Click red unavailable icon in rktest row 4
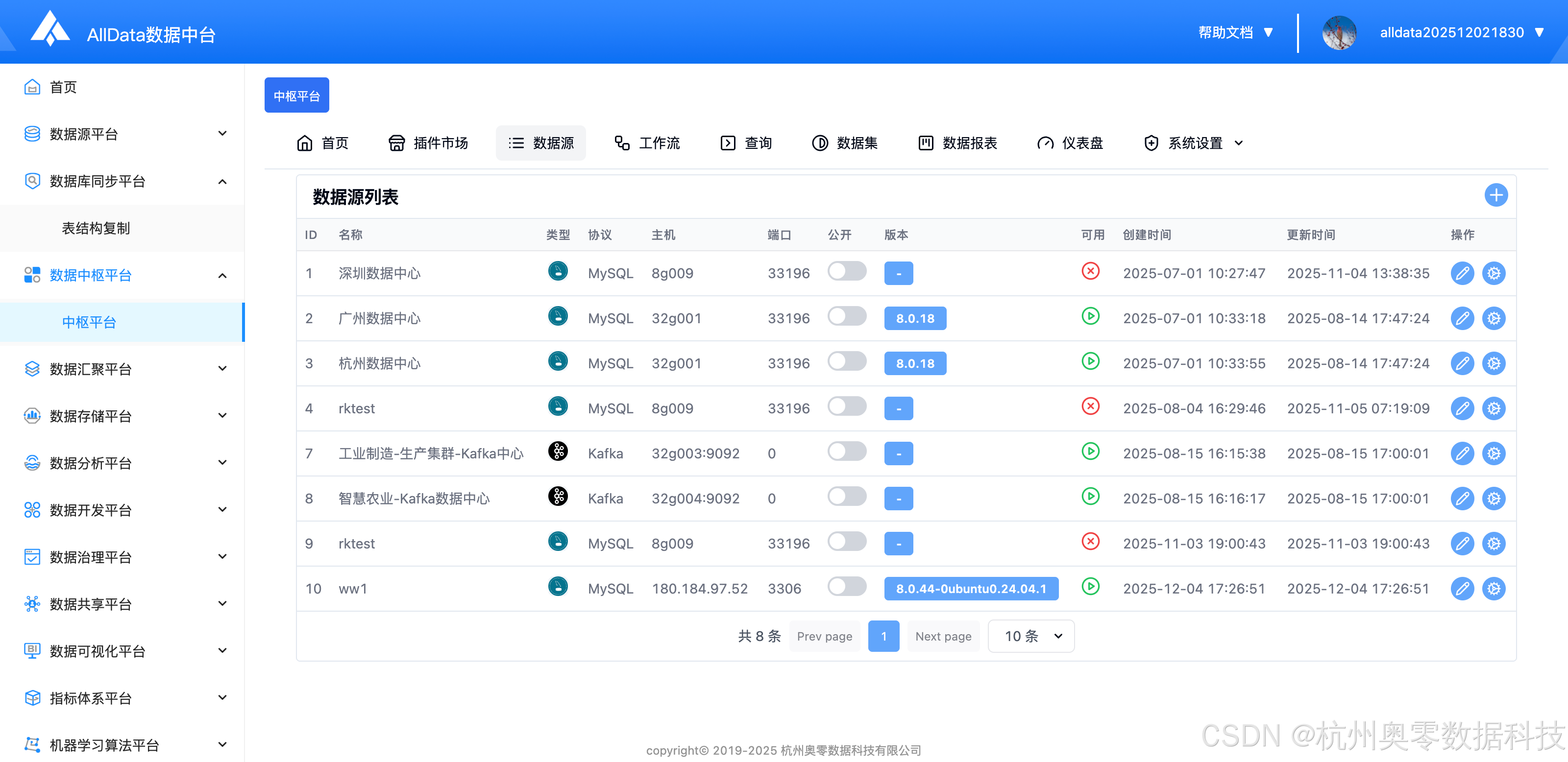The image size is (1568, 762). coord(1090,406)
